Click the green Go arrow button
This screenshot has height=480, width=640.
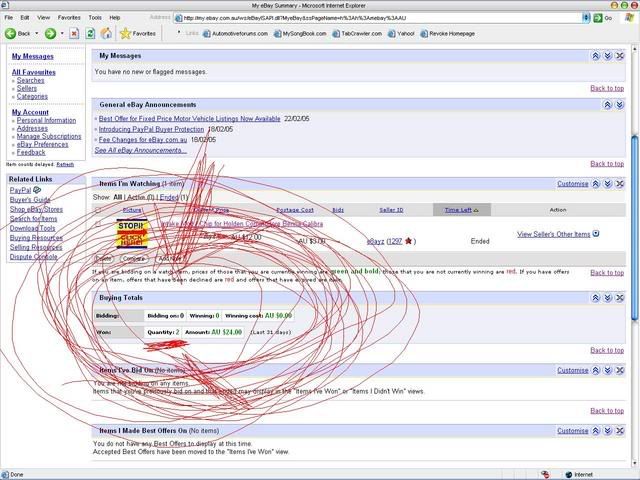tap(598, 18)
